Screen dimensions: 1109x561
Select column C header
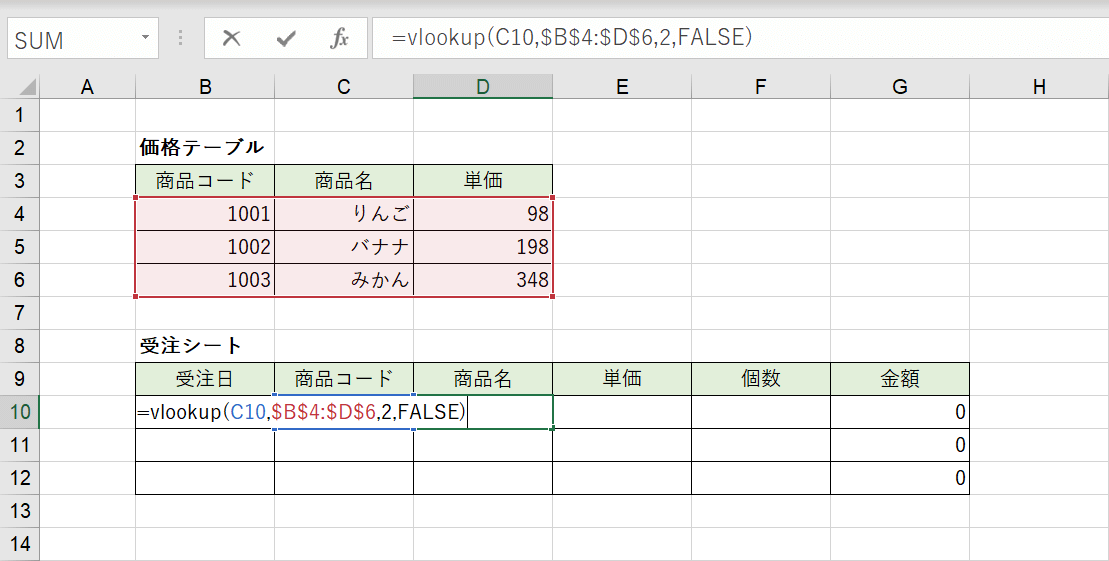point(344,87)
